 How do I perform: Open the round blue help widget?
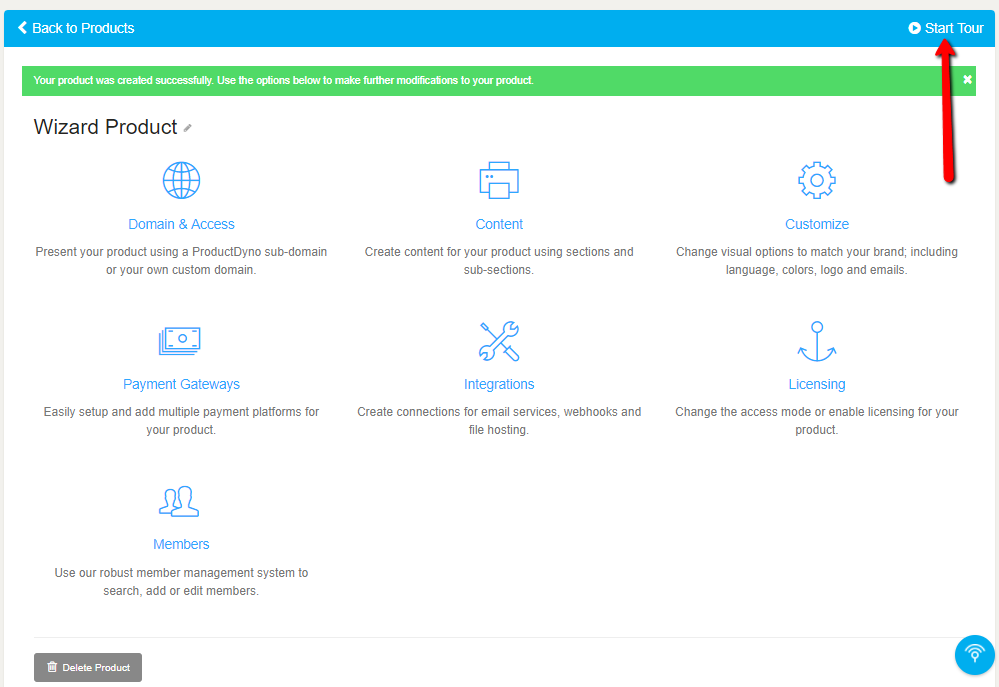tap(974, 654)
